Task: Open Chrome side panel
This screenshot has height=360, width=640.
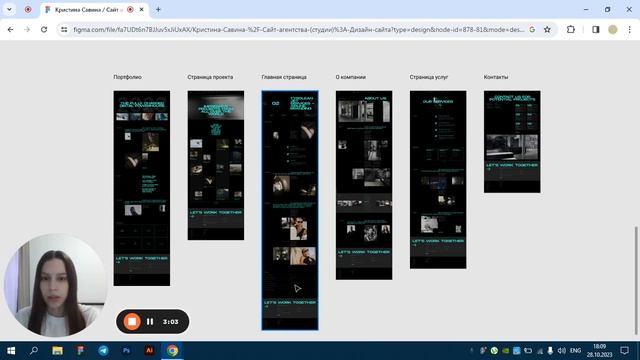Action: 596,29
